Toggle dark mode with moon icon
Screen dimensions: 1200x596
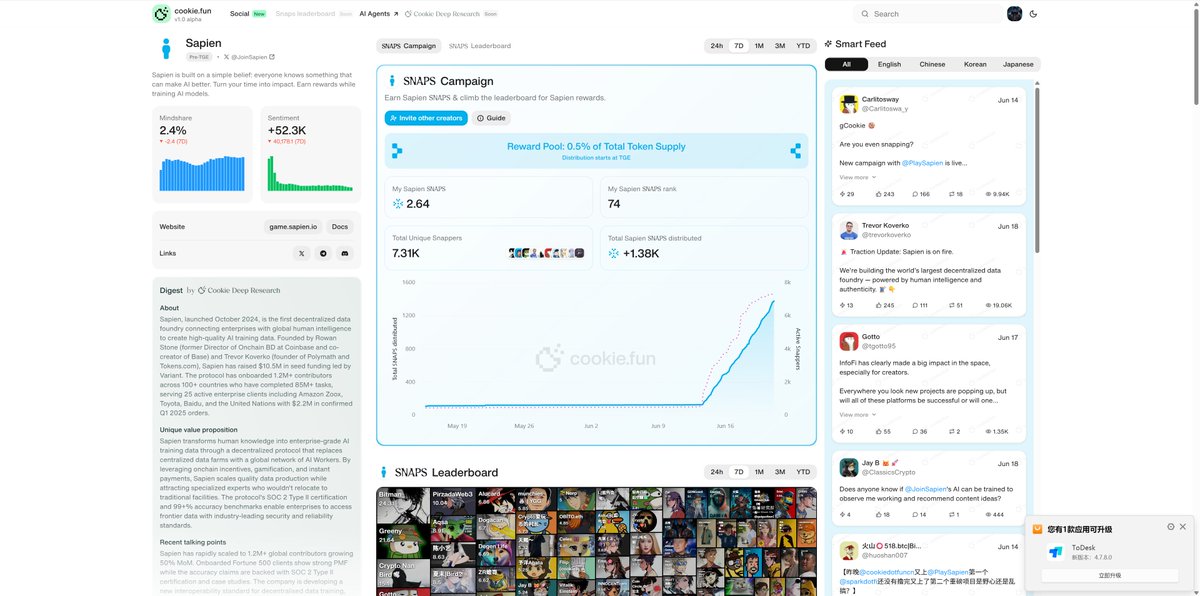point(1033,14)
